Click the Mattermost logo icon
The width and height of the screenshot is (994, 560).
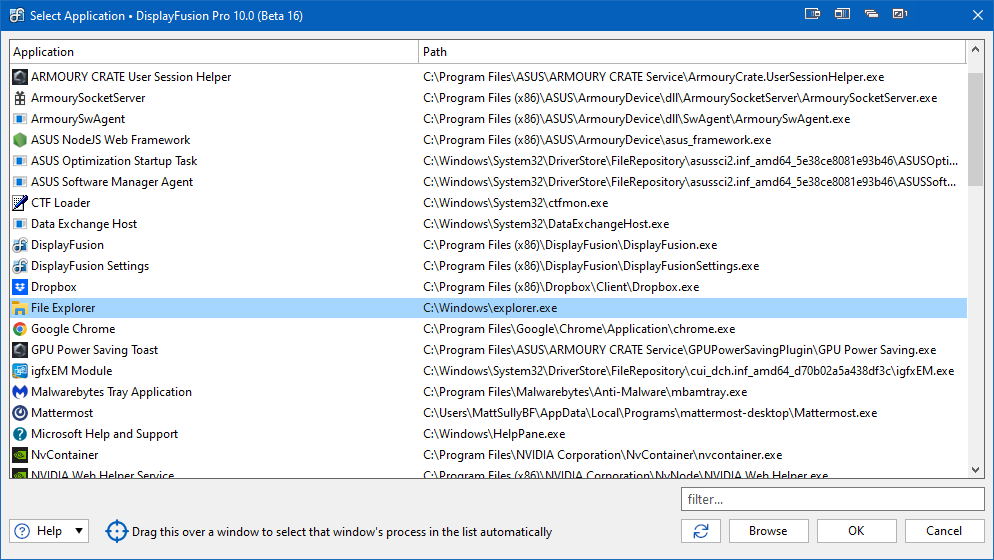tap(20, 413)
